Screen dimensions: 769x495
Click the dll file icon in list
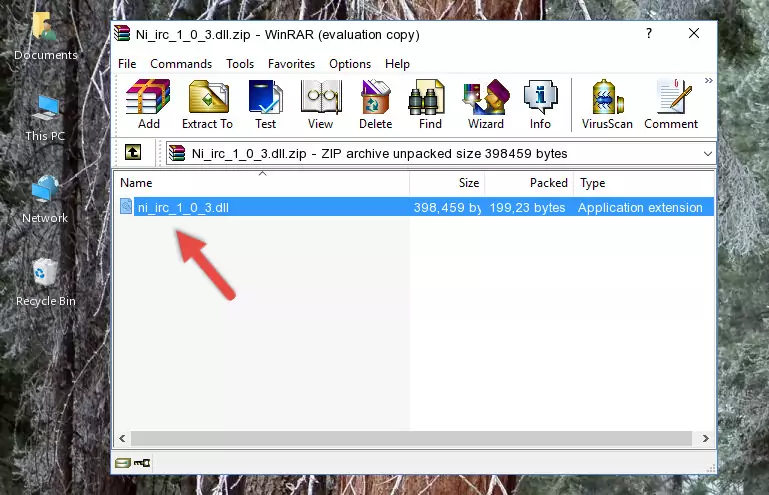tap(126, 207)
